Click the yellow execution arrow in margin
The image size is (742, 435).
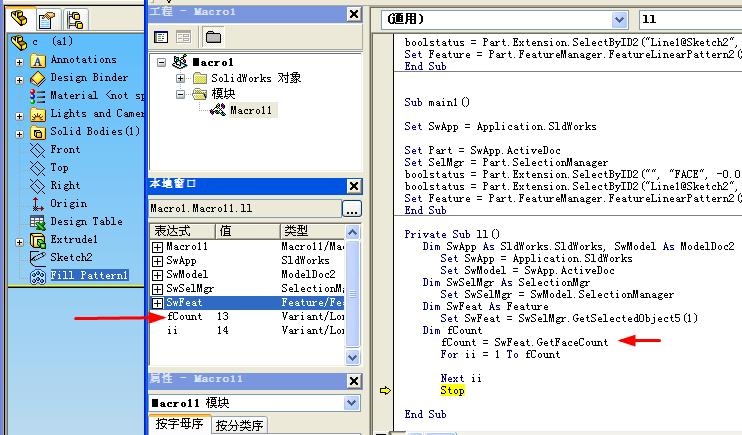385,391
